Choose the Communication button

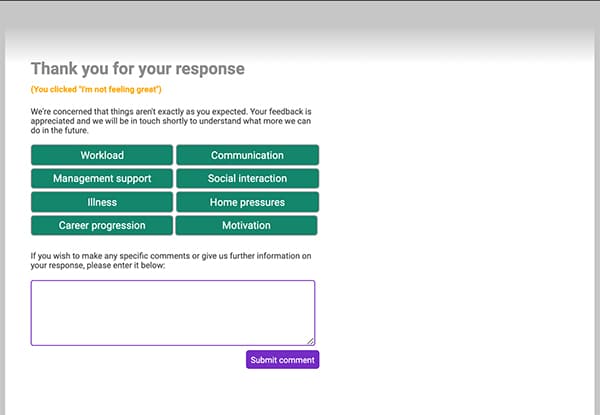pos(247,155)
